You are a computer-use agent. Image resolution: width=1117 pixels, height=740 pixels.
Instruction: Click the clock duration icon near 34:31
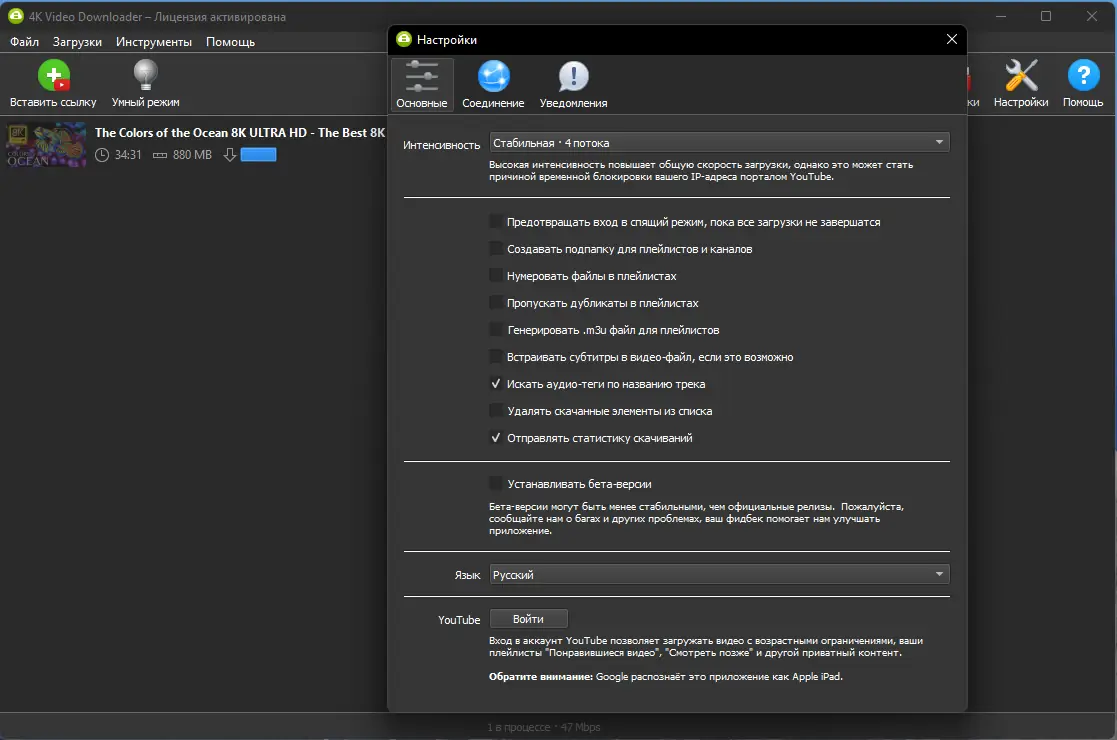[x=102, y=155]
